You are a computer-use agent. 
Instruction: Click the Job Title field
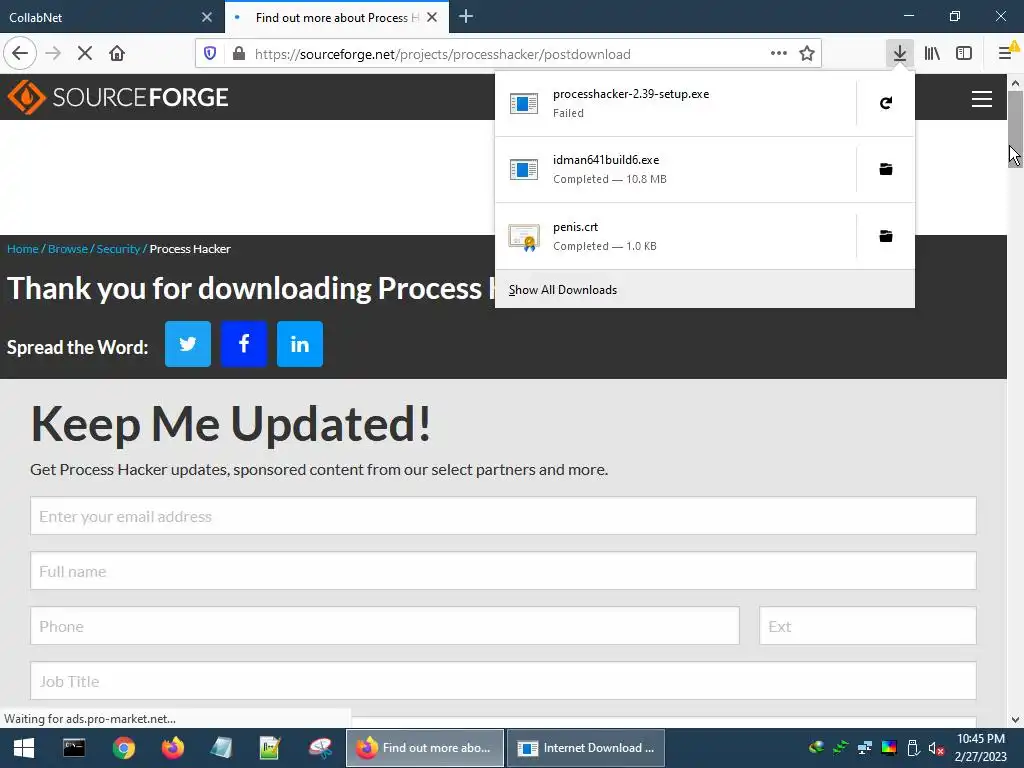[503, 680]
